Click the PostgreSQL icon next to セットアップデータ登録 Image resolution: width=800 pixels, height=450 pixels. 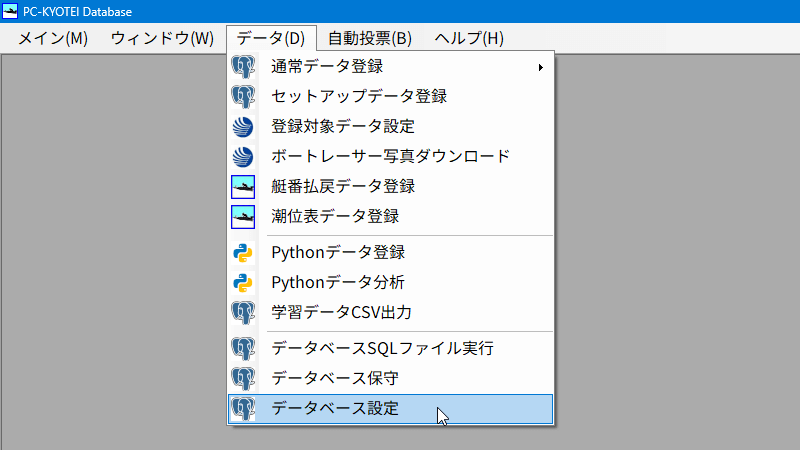243,96
